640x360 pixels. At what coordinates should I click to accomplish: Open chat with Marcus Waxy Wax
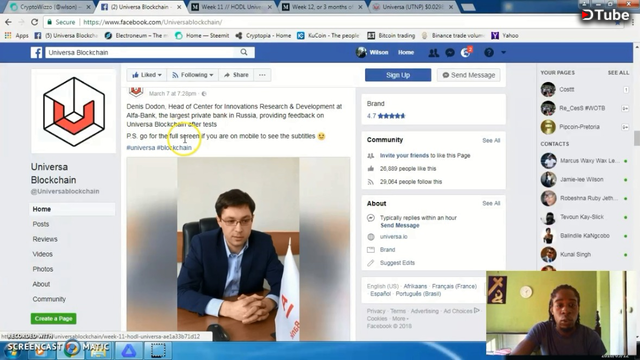click(584, 161)
